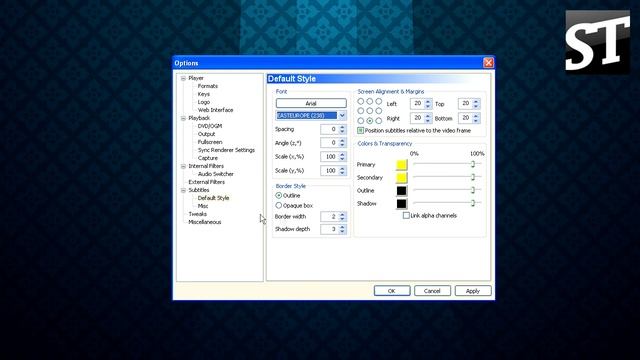The width and height of the screenshot is (640, 360).
Task: Choose top-left screen alignment radio
Action: click(360, 101)
